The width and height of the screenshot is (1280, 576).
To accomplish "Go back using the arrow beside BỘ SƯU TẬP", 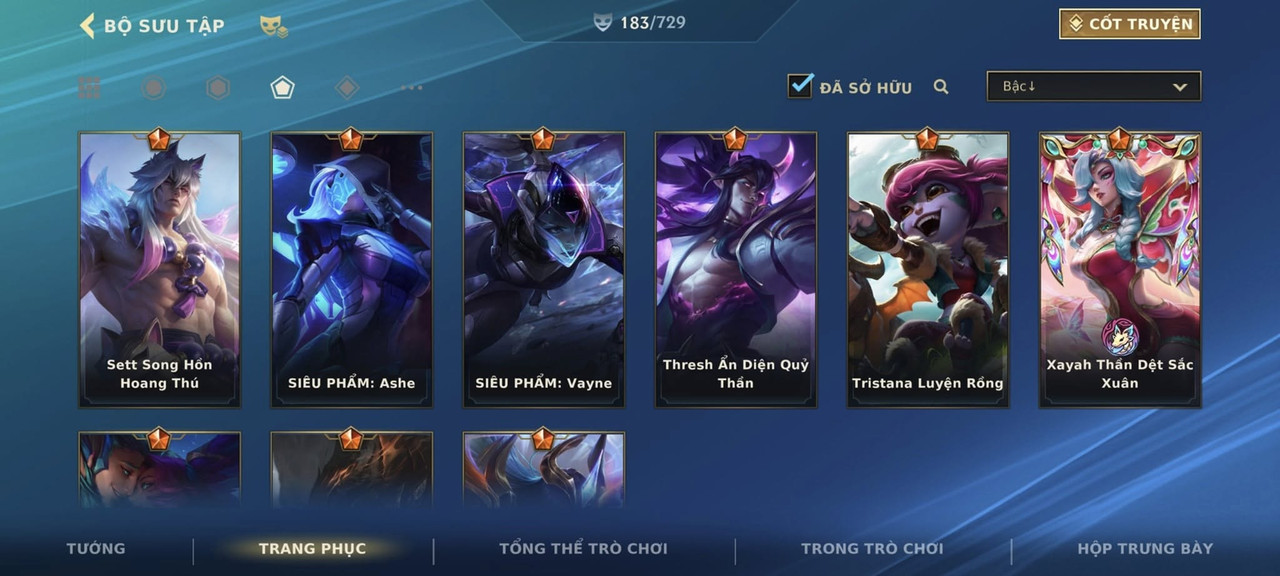I will (x=87, y=26).
